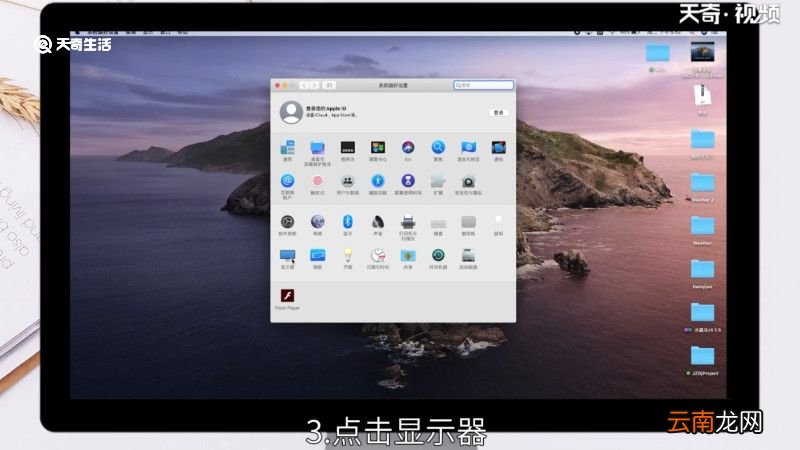Click the back arrow in toolbar
The height and width of the screenshot is (450, 800).
coord(303,86)
